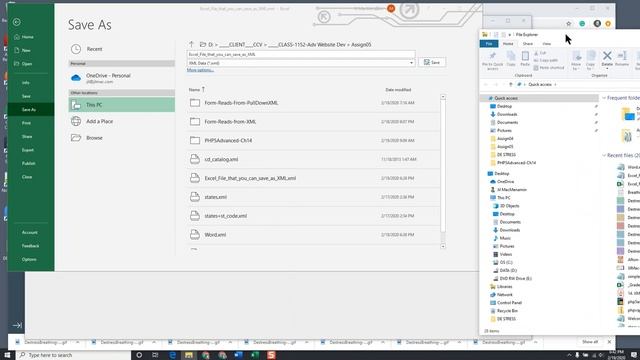Select This PC save location
Image resolution: width=640 pixels, height=360 pixels.
(x=122, y=105)
